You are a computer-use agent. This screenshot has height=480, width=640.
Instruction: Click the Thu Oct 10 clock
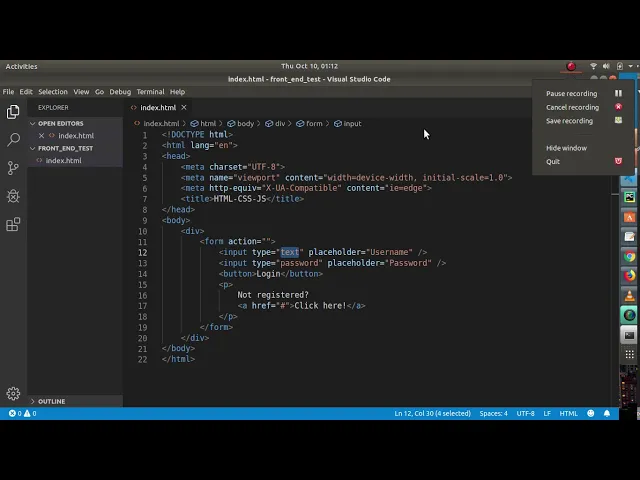pyautogui.click(x=309, y=66)
